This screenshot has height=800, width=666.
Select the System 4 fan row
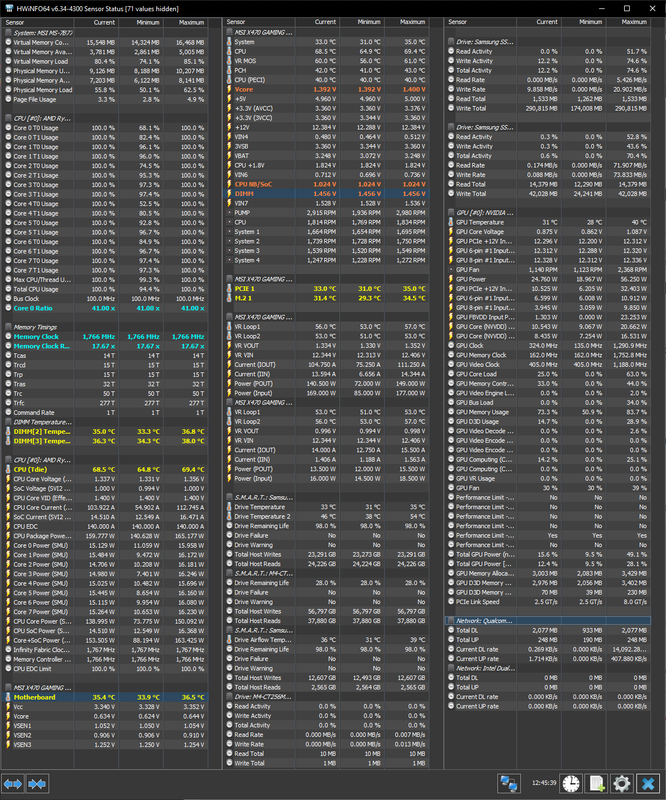click(327, 260)
